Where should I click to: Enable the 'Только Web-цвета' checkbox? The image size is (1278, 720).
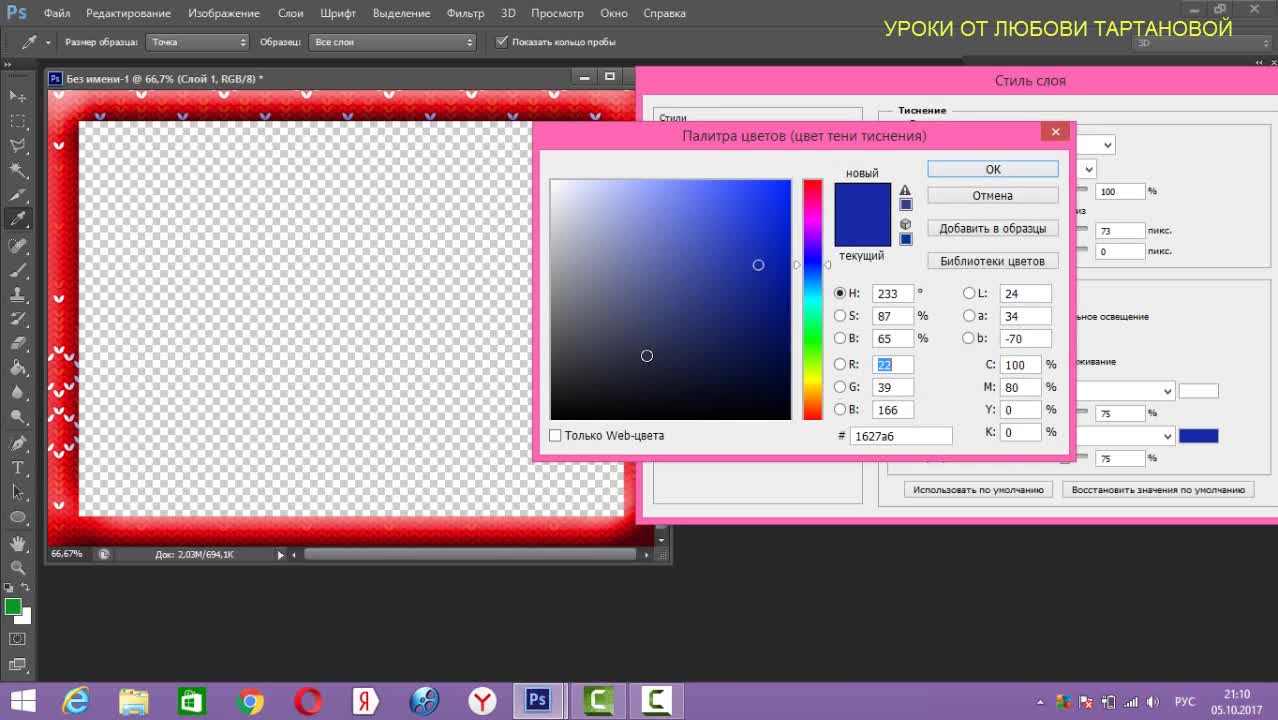pos(555,436)
